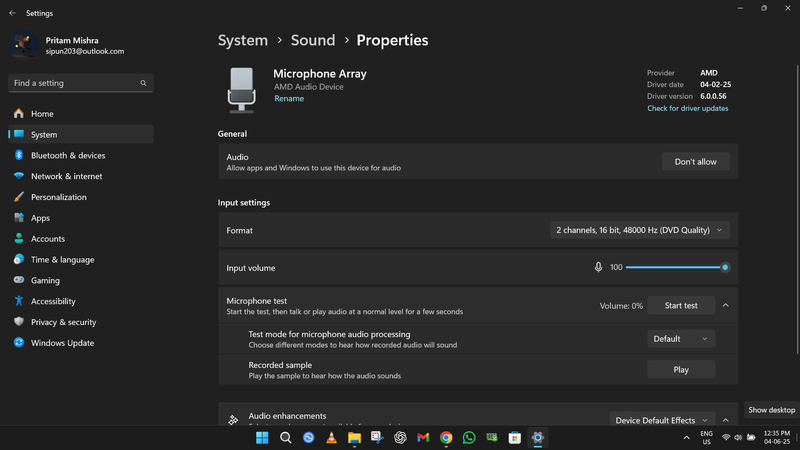Click ENG US language indicator

706,438
